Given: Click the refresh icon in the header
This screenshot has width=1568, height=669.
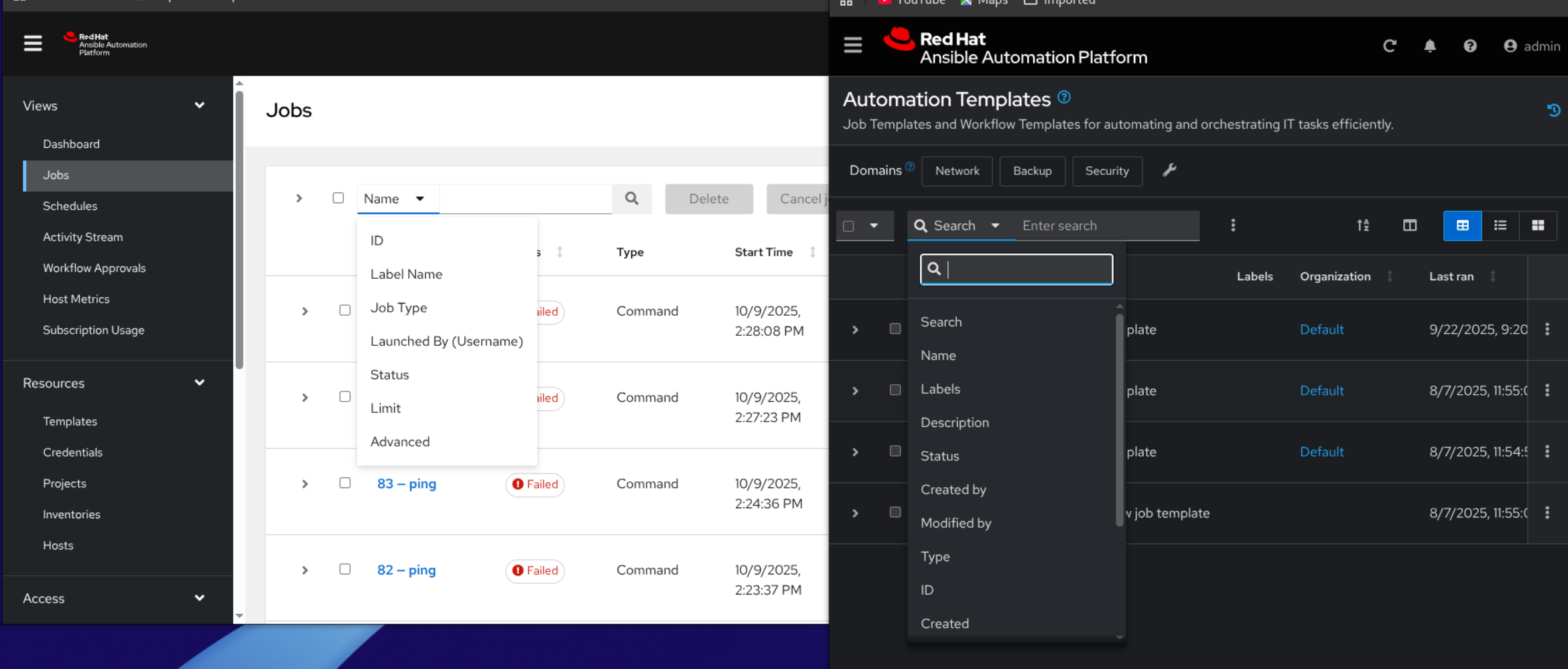Looking at the screenshot, I should (1390, 46).
